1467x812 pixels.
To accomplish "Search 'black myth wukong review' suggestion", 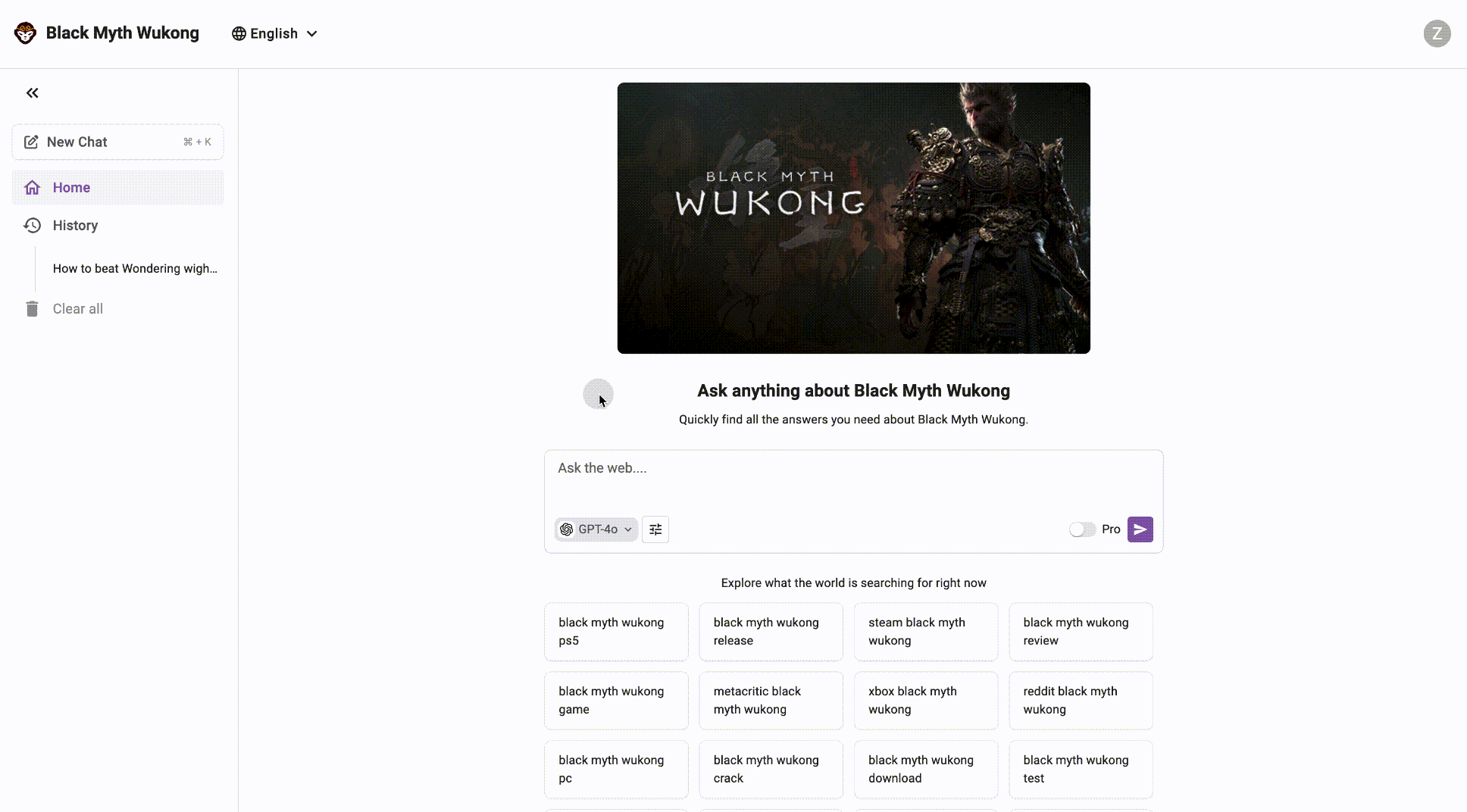I will click(1080, 631).
